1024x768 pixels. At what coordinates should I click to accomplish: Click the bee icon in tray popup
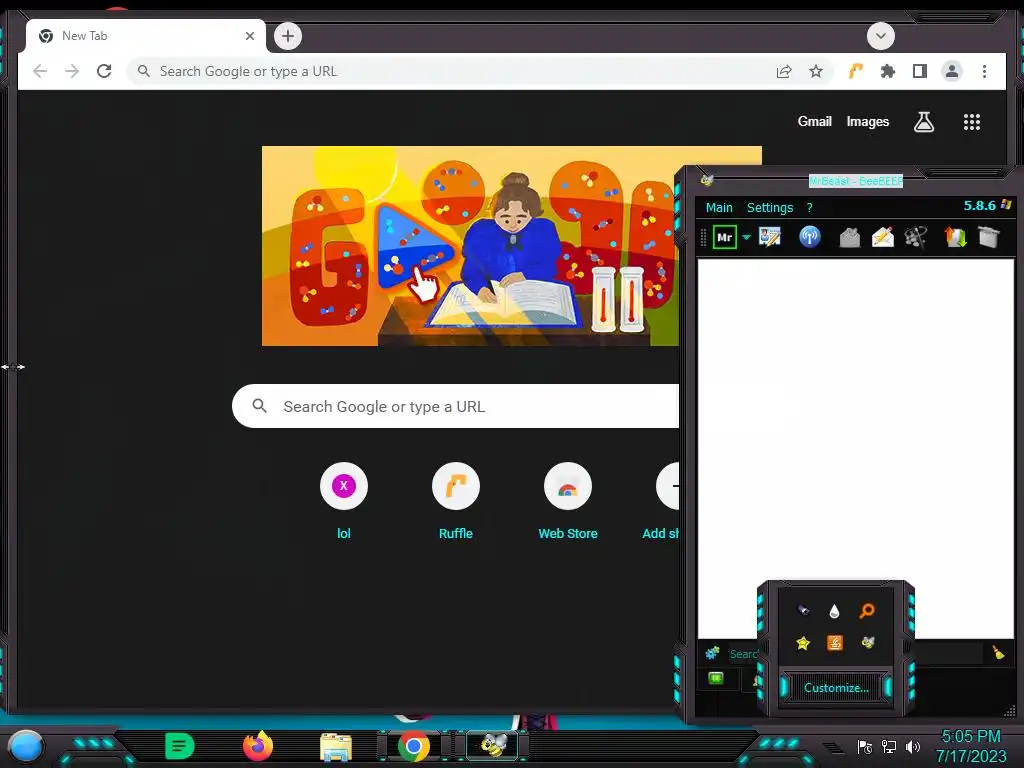tap(867, 643)
